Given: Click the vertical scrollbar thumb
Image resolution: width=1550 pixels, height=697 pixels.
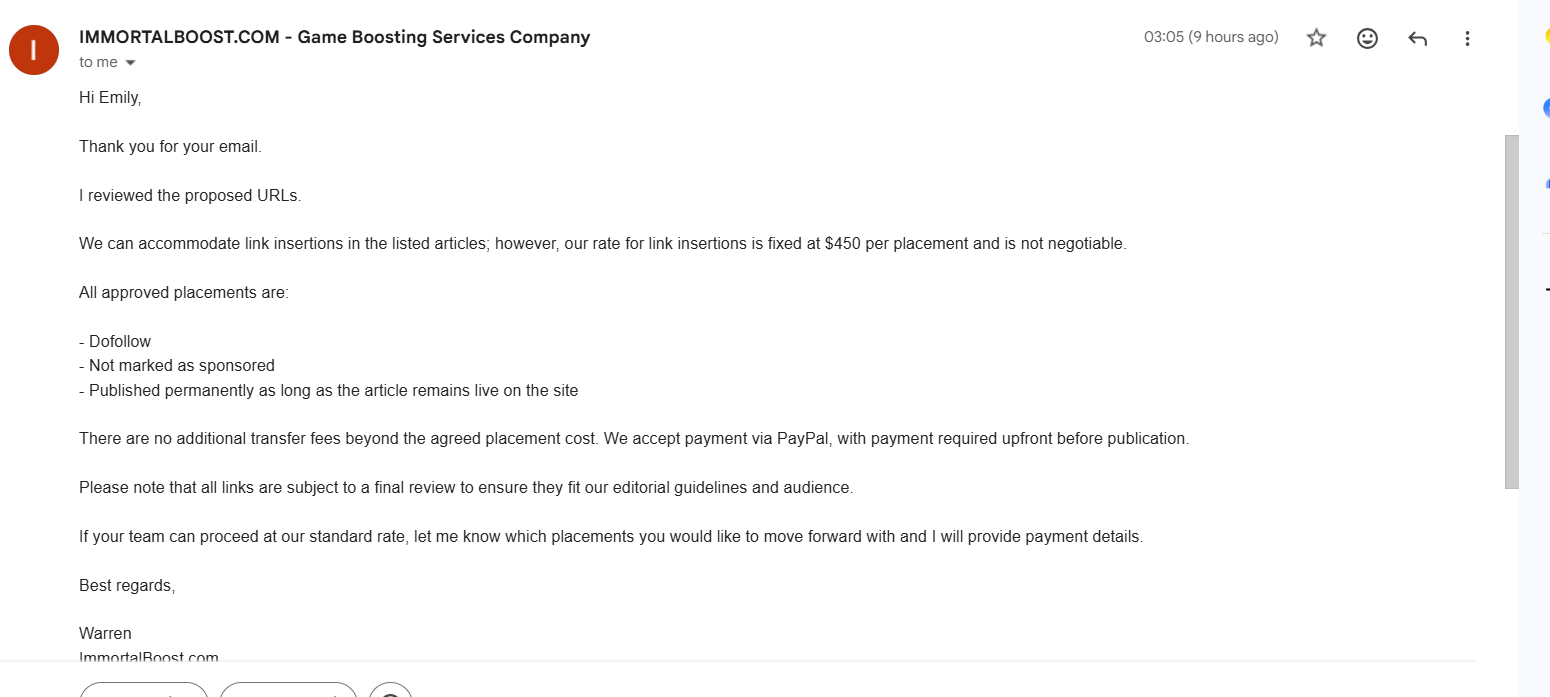Looking at the screenshot, I should coord(1511,312).
